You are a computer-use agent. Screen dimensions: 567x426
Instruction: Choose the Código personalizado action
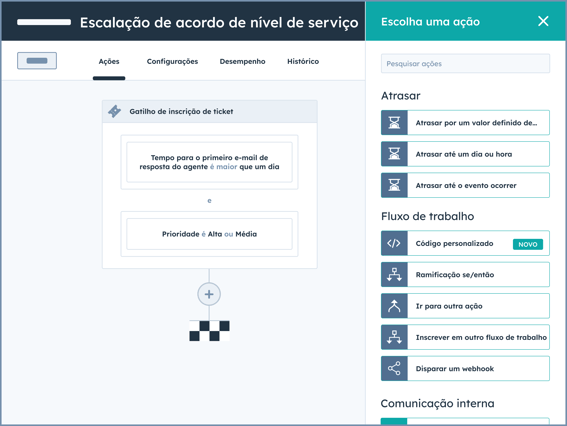point(465,243)
